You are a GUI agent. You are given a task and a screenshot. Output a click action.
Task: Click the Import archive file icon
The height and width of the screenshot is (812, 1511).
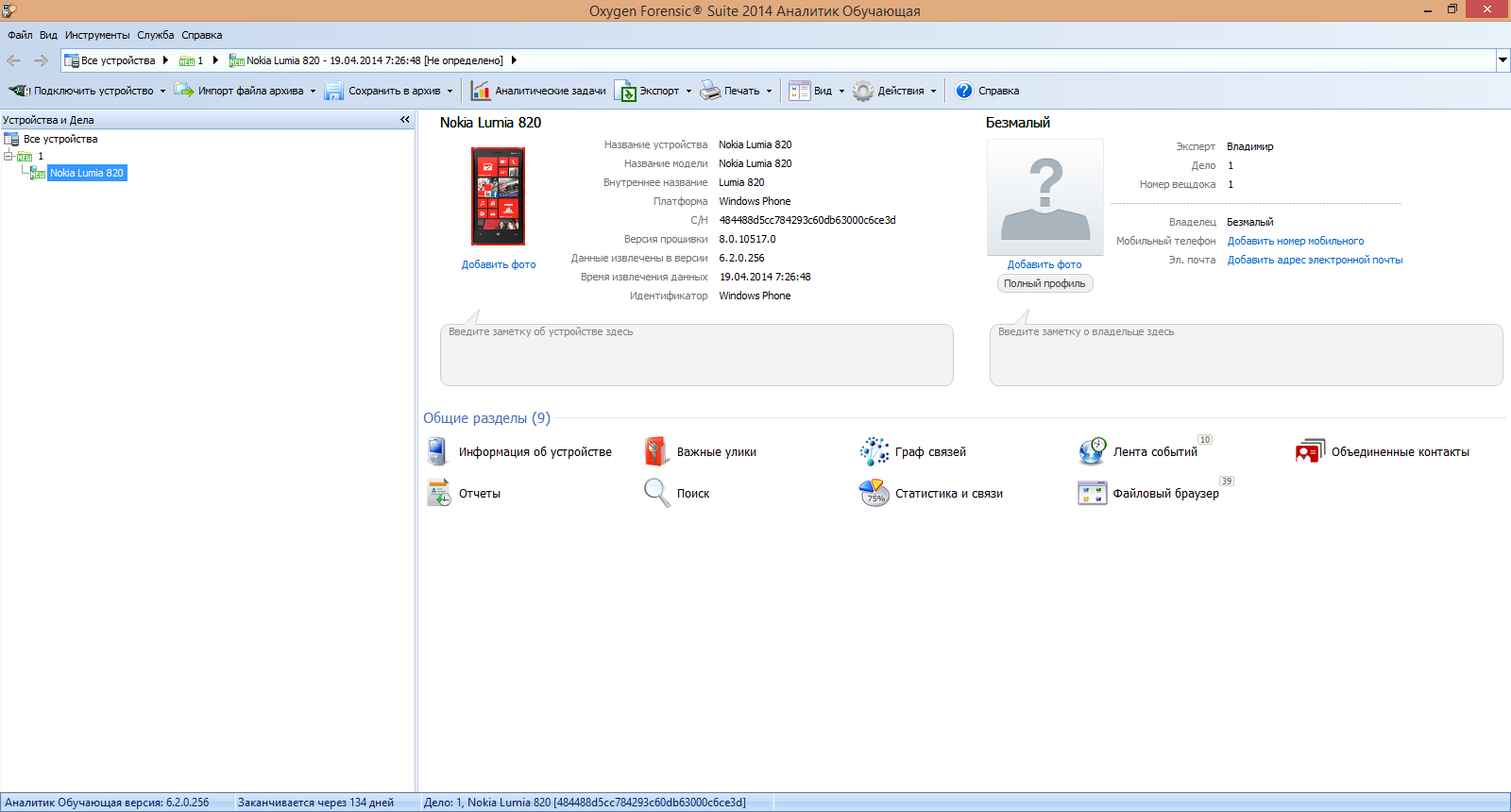(x=183, y=91)
